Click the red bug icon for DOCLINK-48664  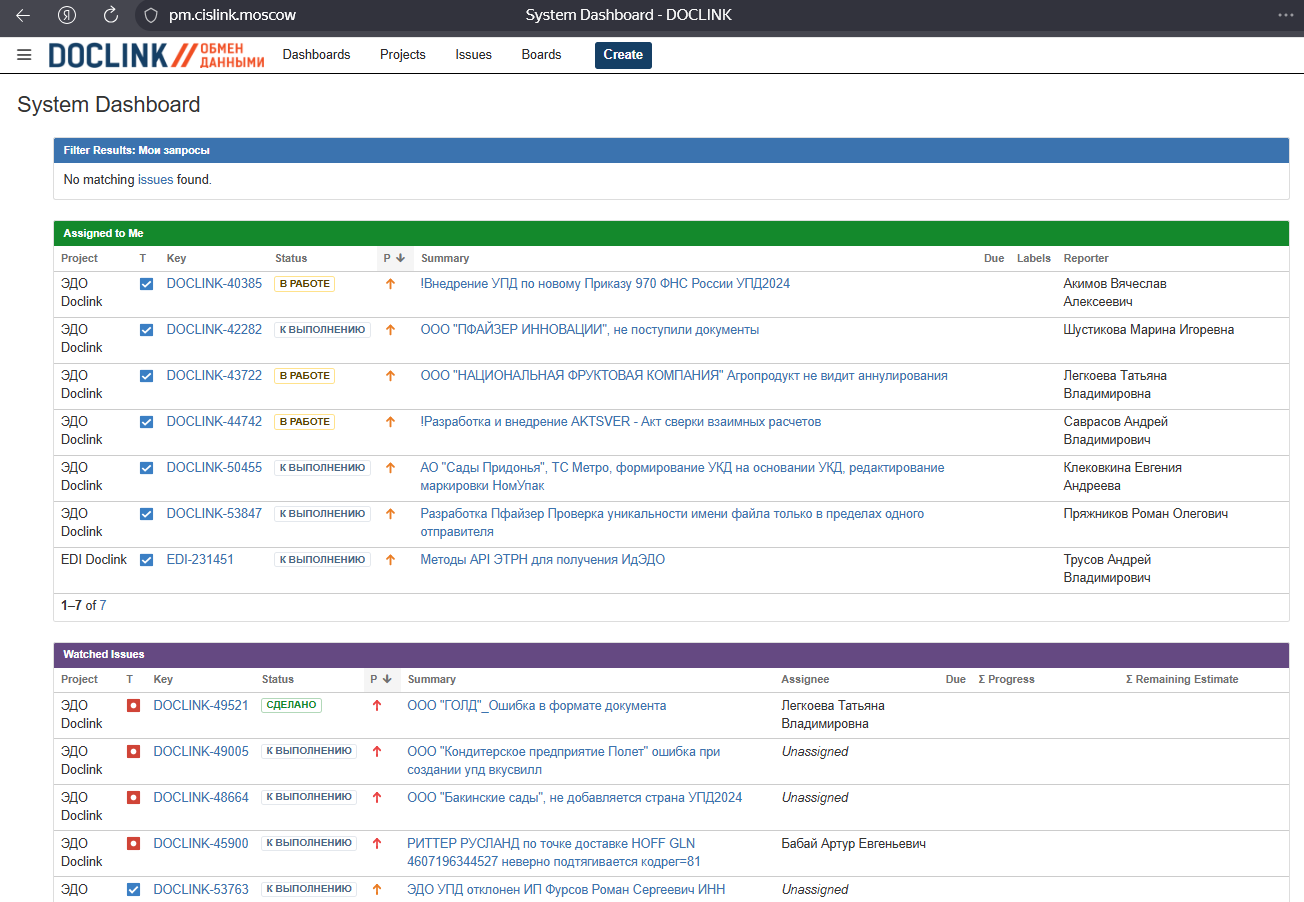134,798
